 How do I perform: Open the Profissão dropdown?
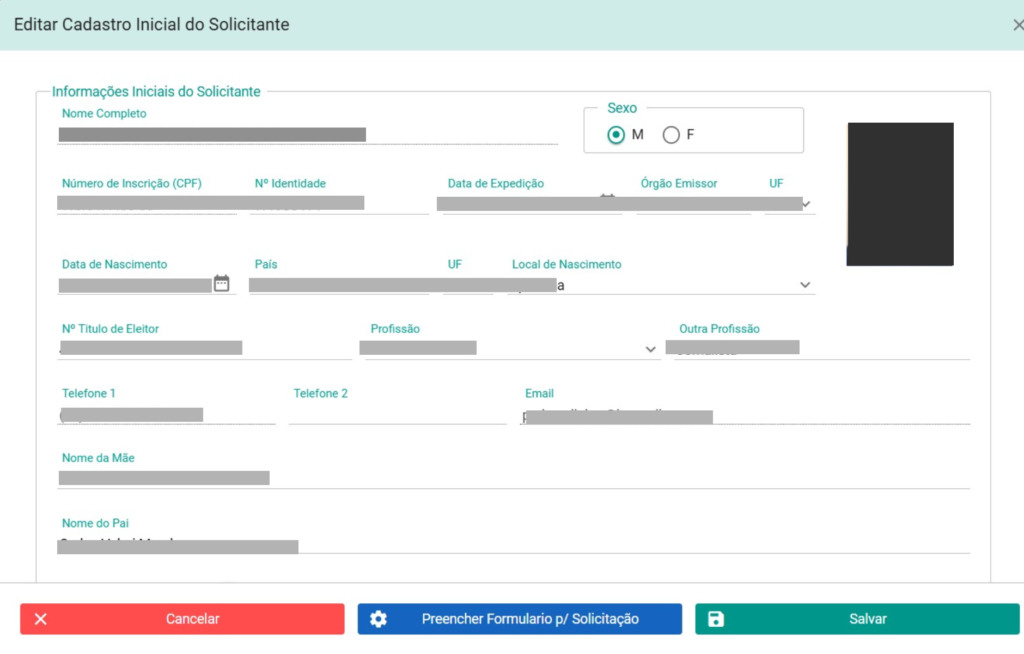pyautogui.click(x=650, y=350)
